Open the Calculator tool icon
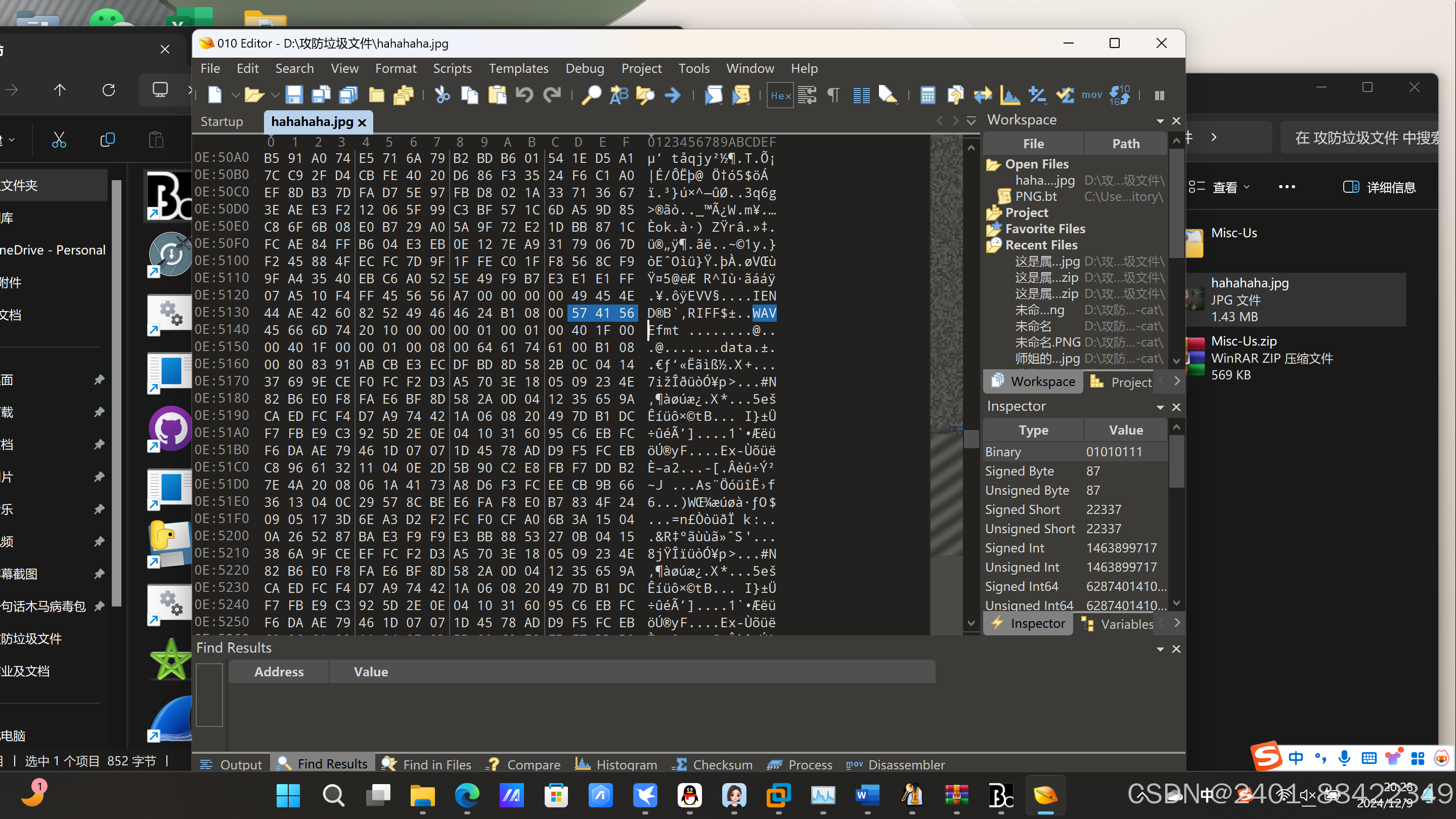The height and width of the screenshot is (819, 1456). click(x=927, y=95)
